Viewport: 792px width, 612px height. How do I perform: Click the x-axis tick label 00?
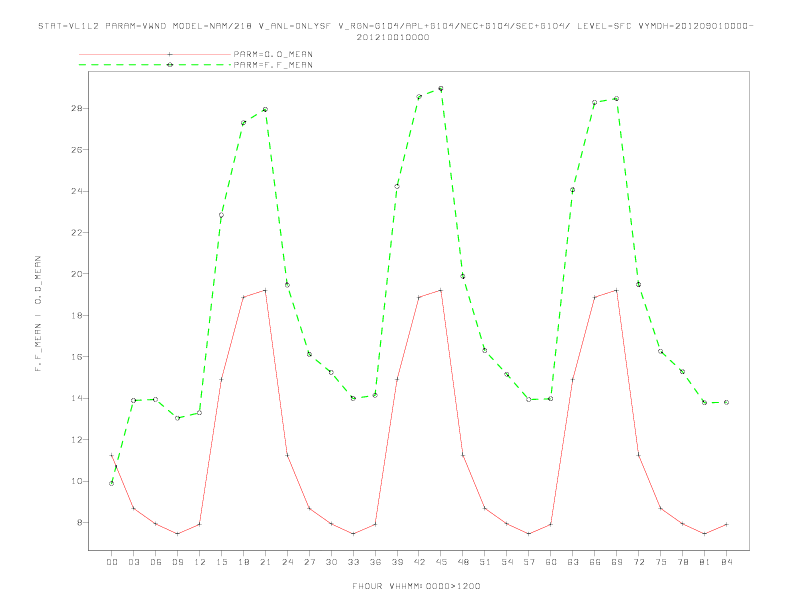click(x=112, y=562)
